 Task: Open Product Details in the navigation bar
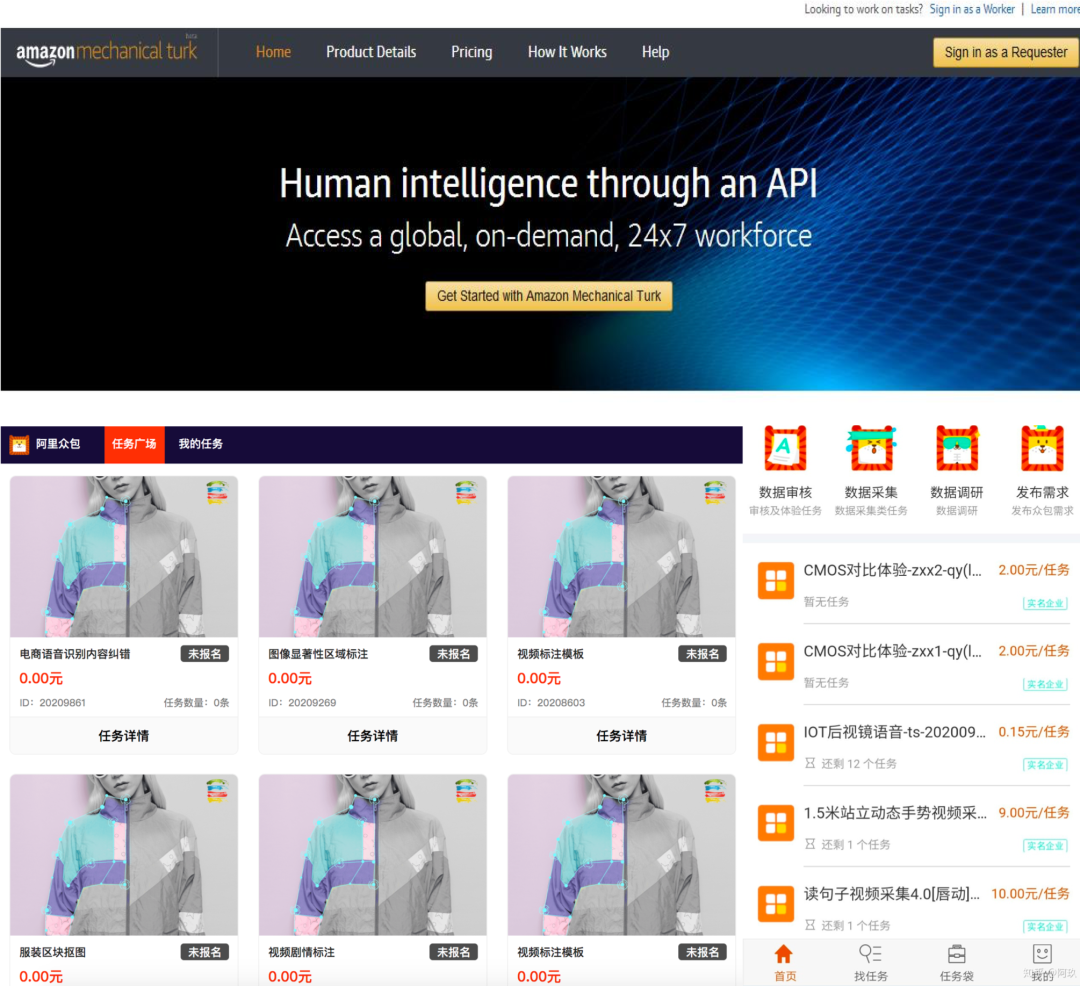(371, 52)
